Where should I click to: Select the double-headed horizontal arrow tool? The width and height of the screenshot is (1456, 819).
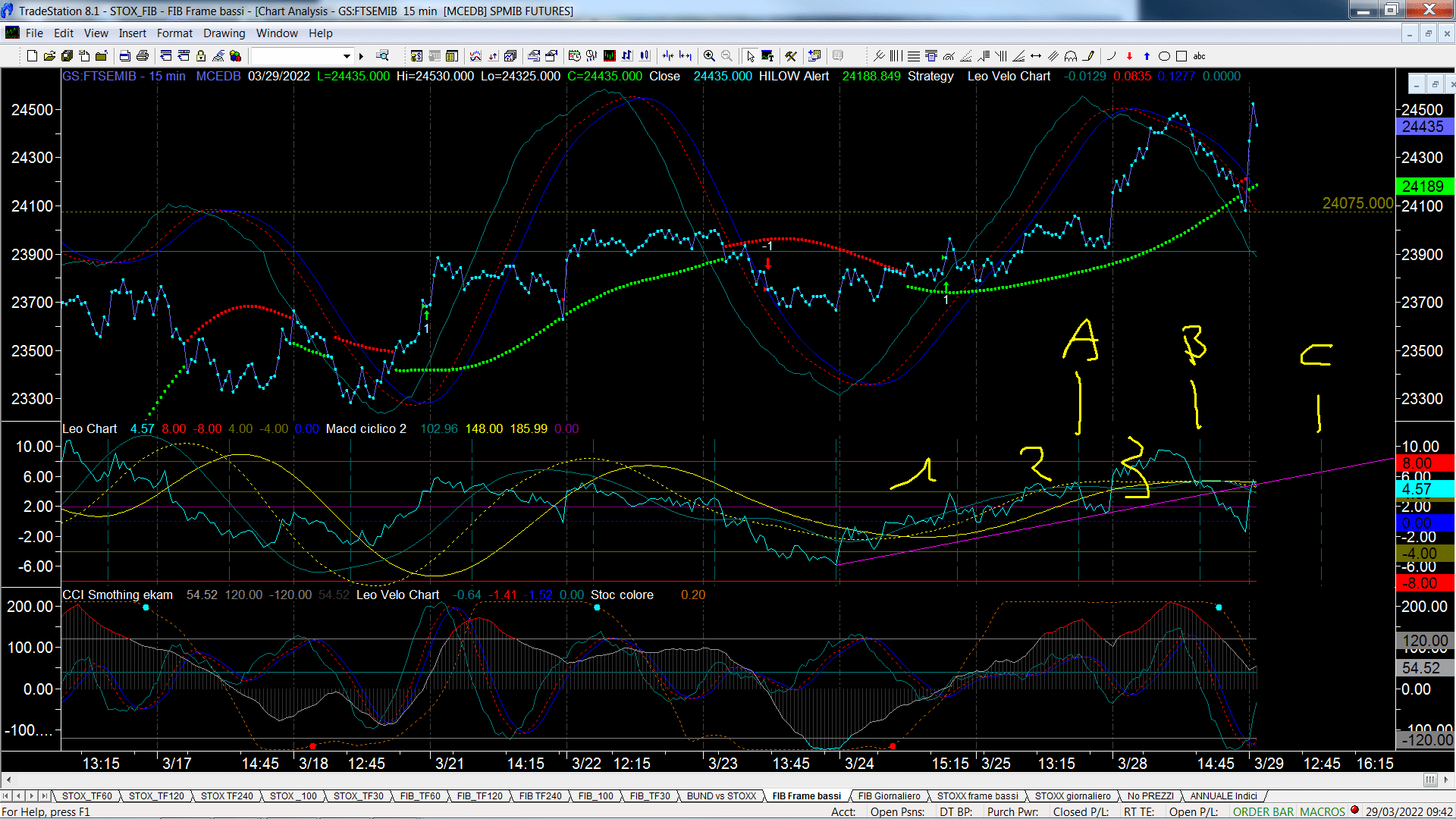1036,56
